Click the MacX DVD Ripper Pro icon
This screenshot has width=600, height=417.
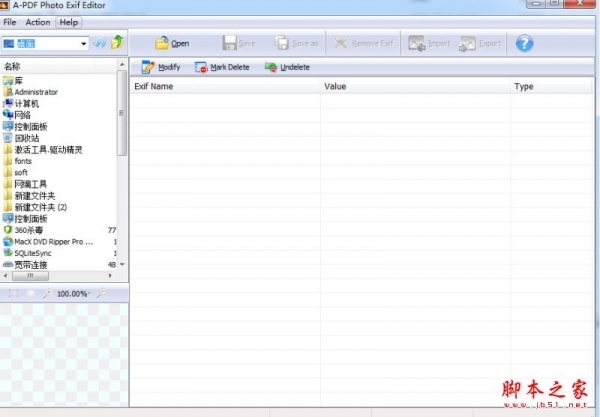8,241
